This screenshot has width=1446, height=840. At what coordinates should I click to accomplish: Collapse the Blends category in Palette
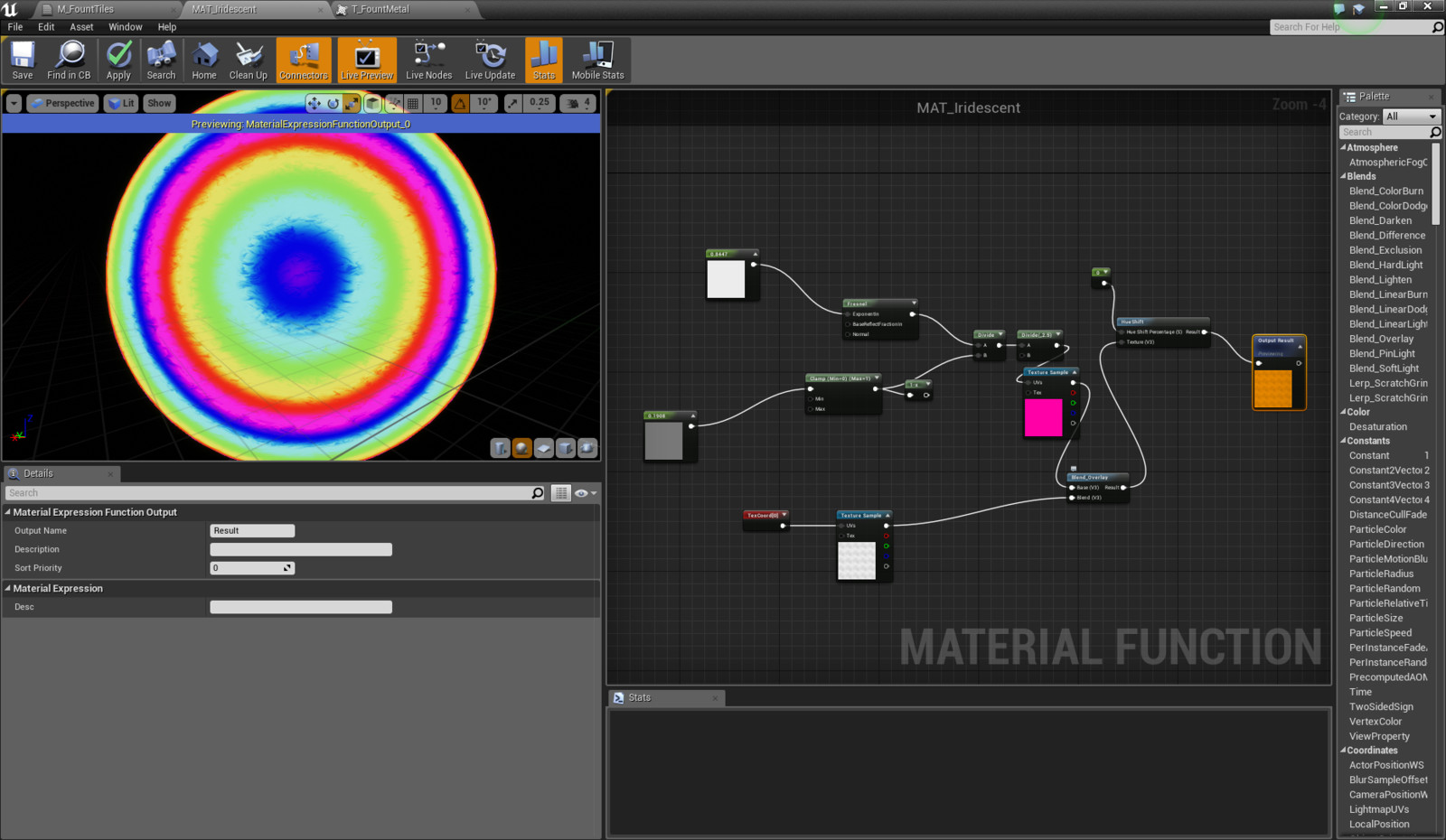(x=1343, y=176)
